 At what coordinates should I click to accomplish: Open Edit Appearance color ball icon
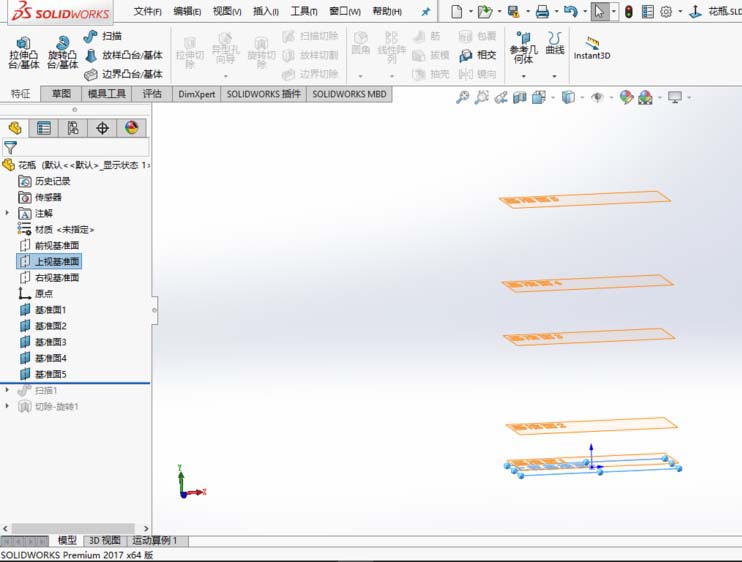coord(626,97)
